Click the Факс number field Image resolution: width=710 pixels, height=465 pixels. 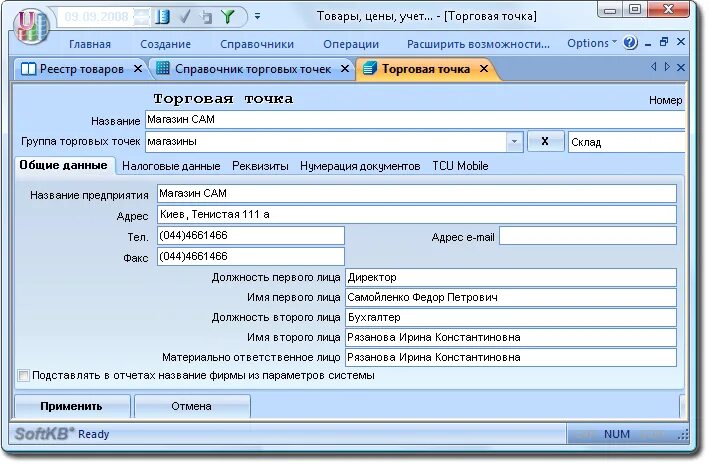[251, 256]
